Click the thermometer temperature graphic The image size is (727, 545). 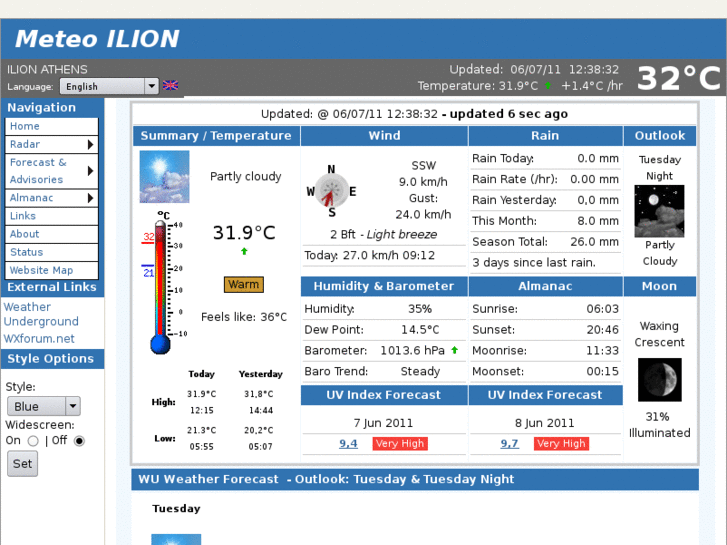click(163, 283)
